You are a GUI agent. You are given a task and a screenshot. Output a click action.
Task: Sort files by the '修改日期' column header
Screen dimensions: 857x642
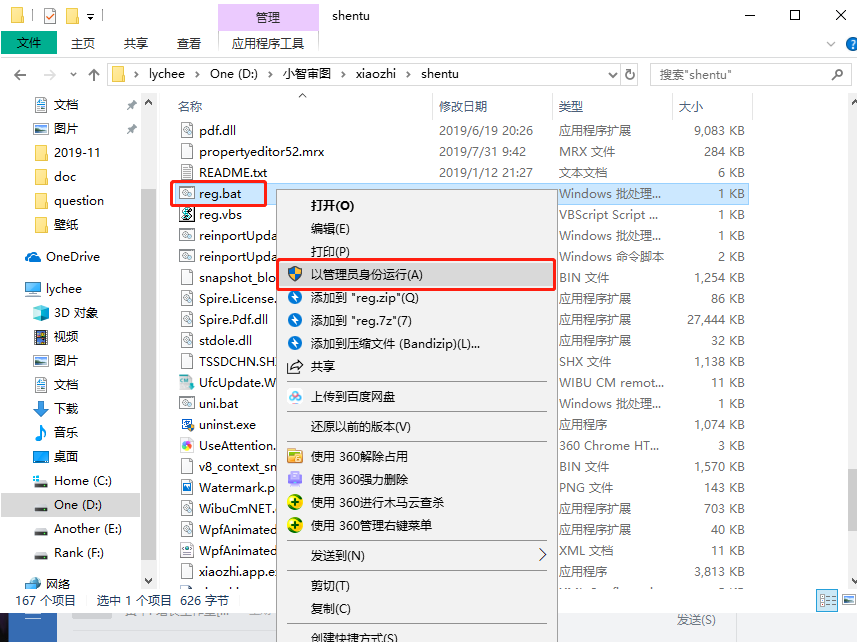click(x=463, y=106)
